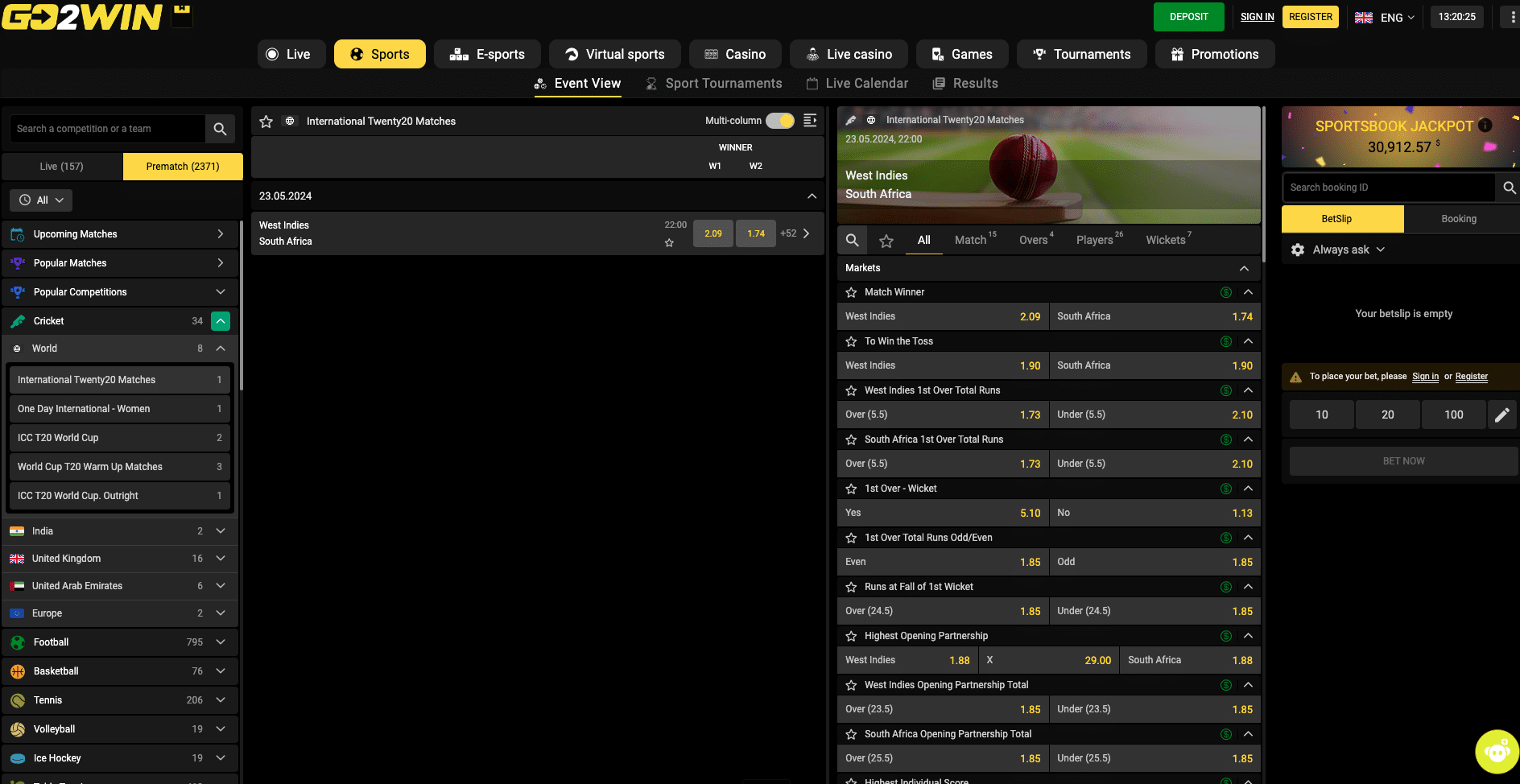Image resolution: width=1520 pixels, height=784 pixels.
Task: Open the live chat support bubble
Action: (1497, 752)
